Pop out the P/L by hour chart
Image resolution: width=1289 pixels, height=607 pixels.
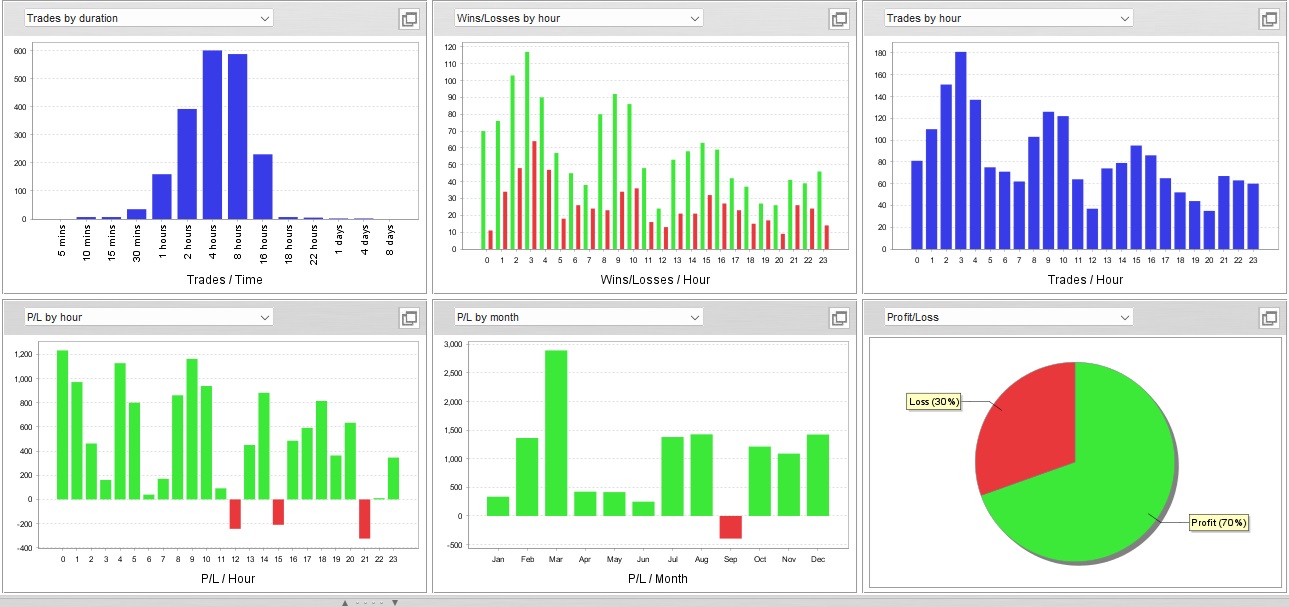tap(409, 318)
